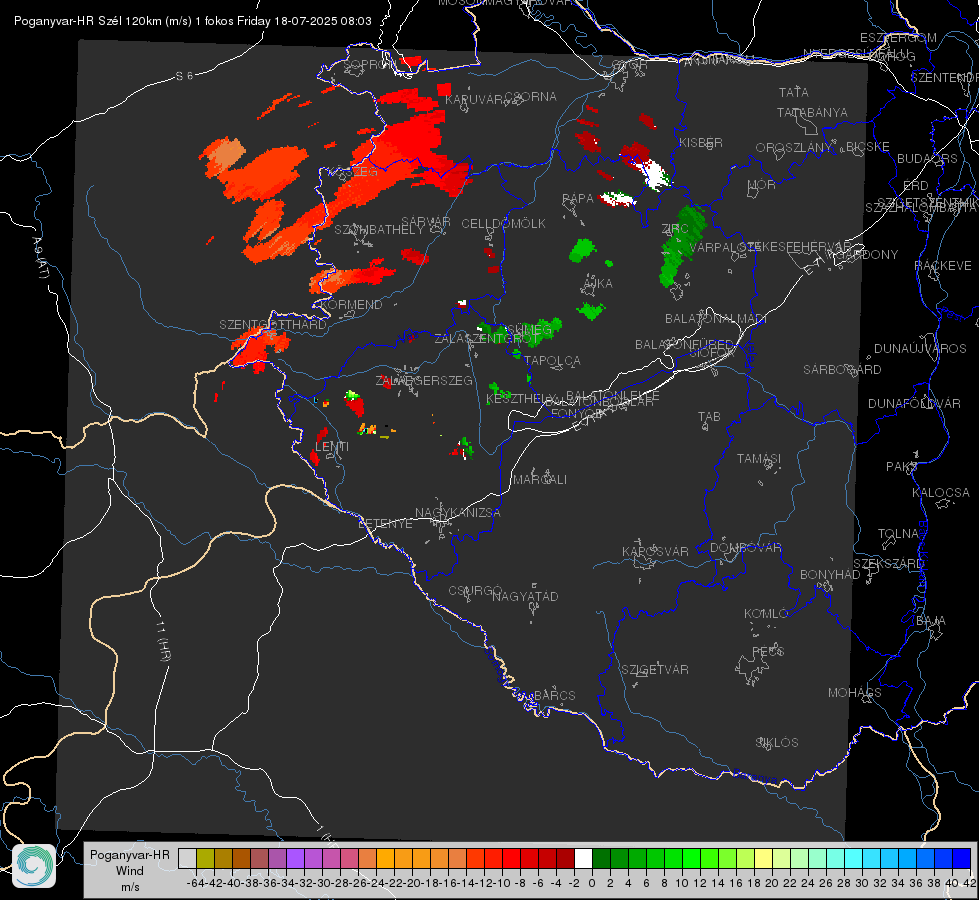
Task: Select the BALATONFURED city label
Action: tap(684, 345)
